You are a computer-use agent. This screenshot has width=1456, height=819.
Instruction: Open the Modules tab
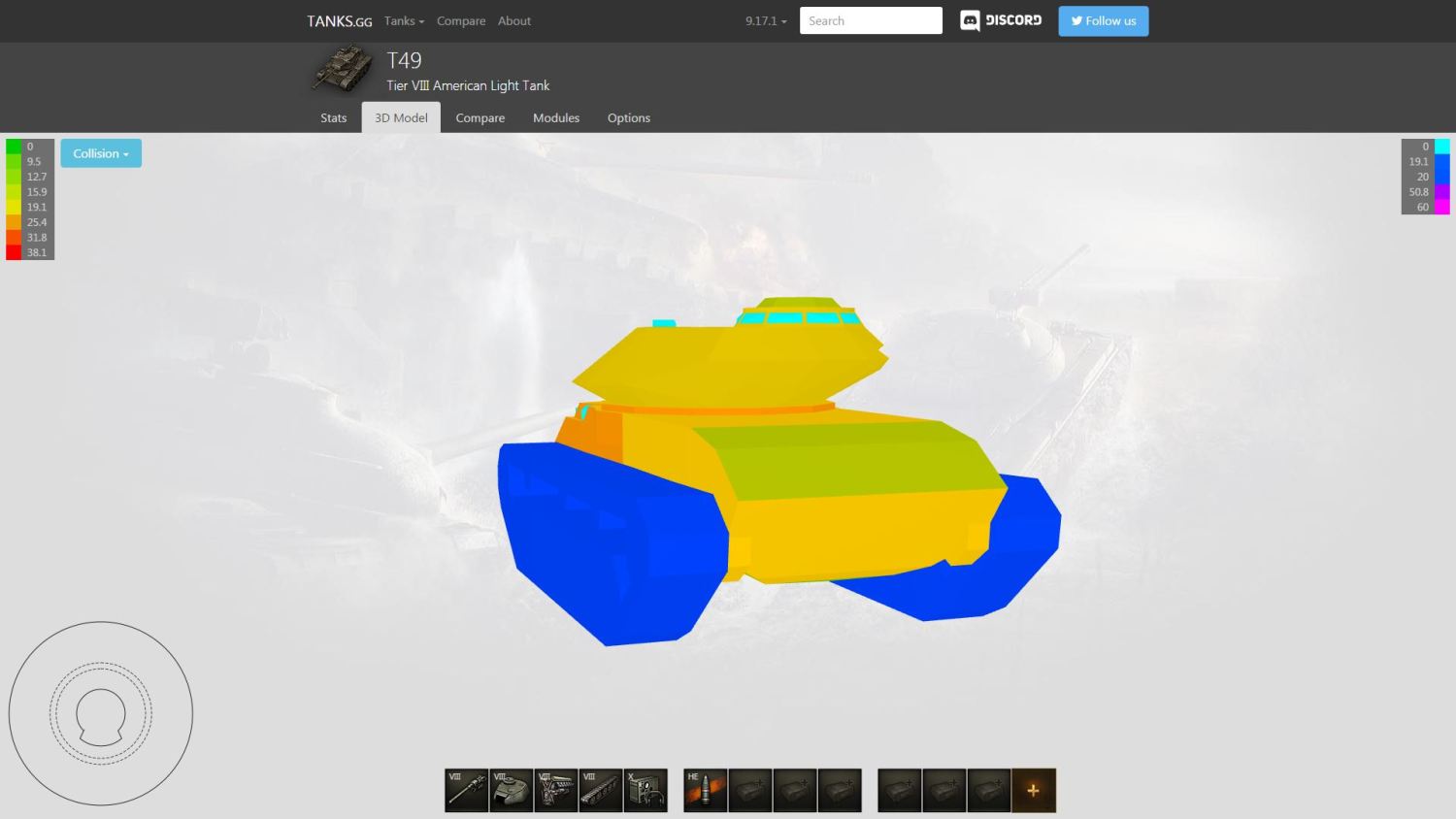coord(556,117)
